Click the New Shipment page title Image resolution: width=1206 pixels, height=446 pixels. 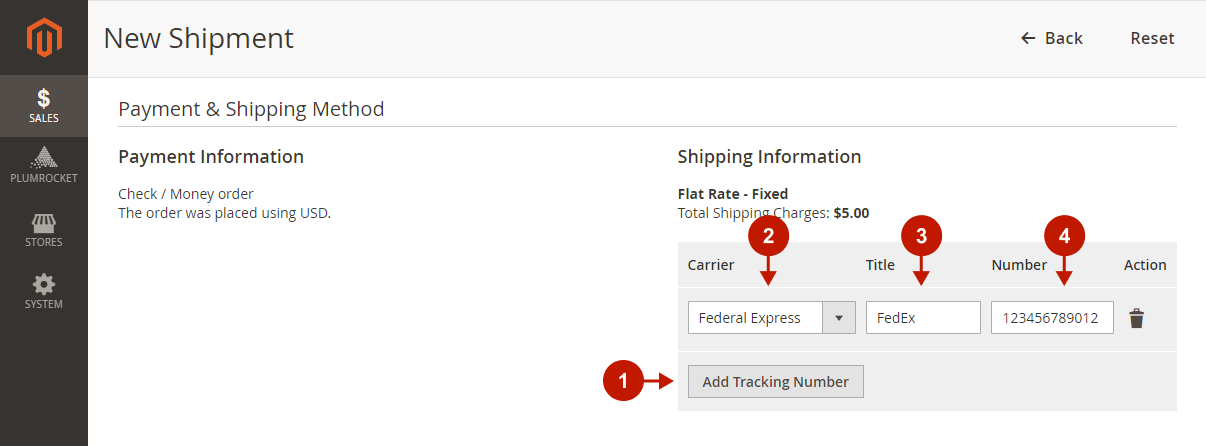point(199,38)
